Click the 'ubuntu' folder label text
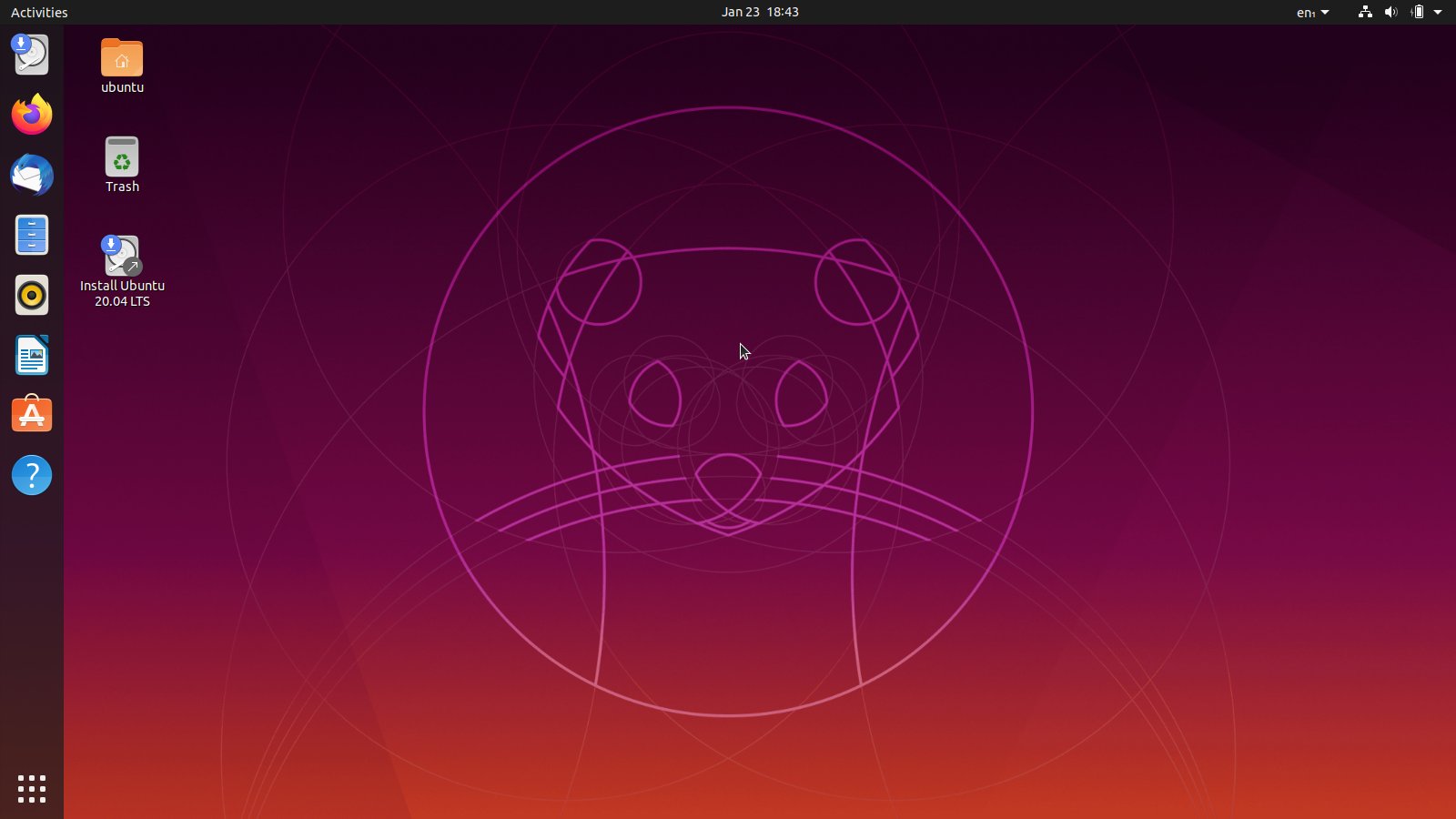Screen dimensions: 1456x819 click(122, 87)
